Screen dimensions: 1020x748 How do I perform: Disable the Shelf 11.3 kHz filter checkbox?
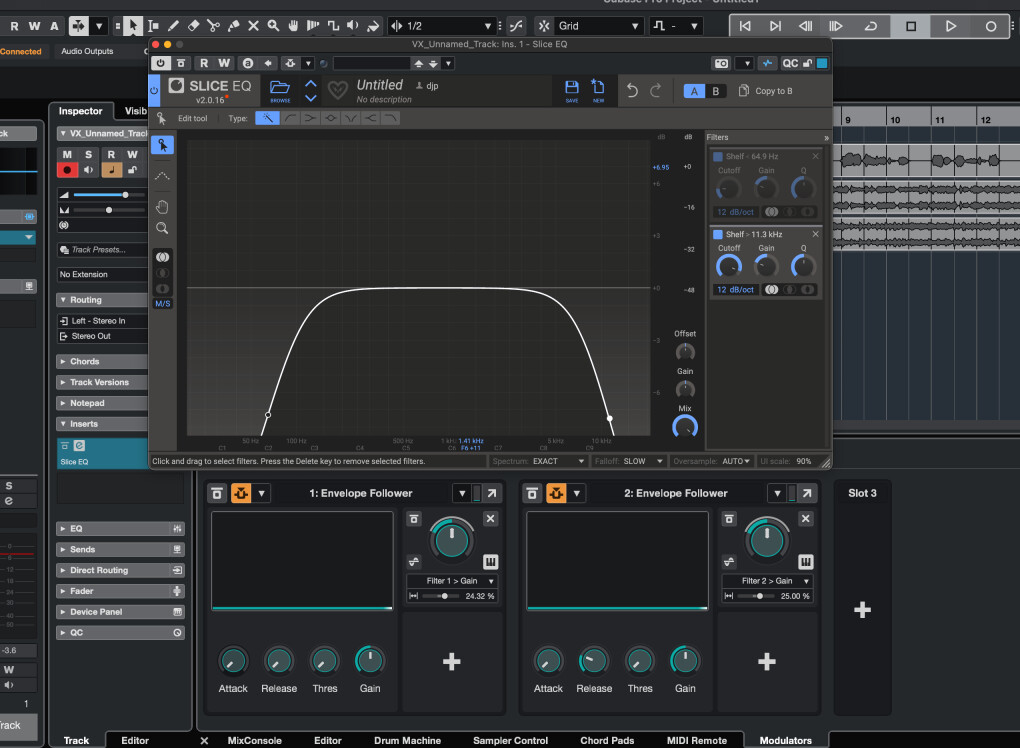[718, 234]
